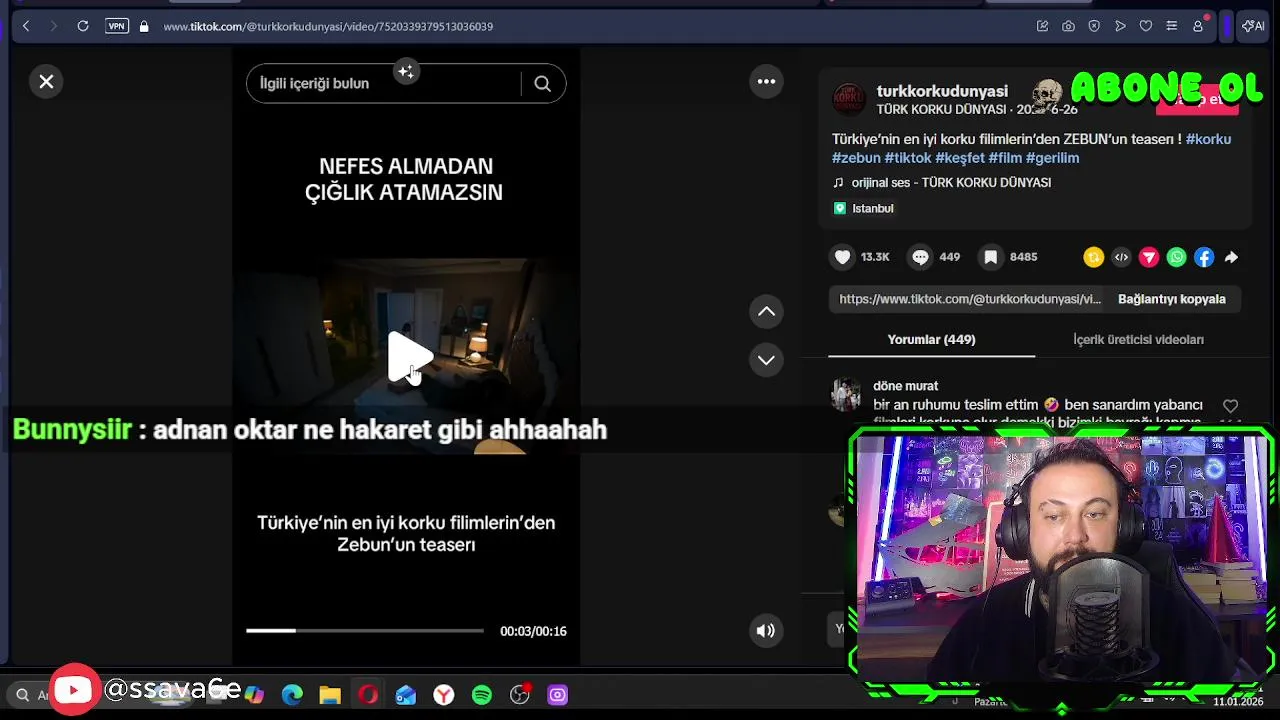Click the comment bubble icon showing 449
The width and height of the screenshot is (1280, 720).
click(920, 257)
